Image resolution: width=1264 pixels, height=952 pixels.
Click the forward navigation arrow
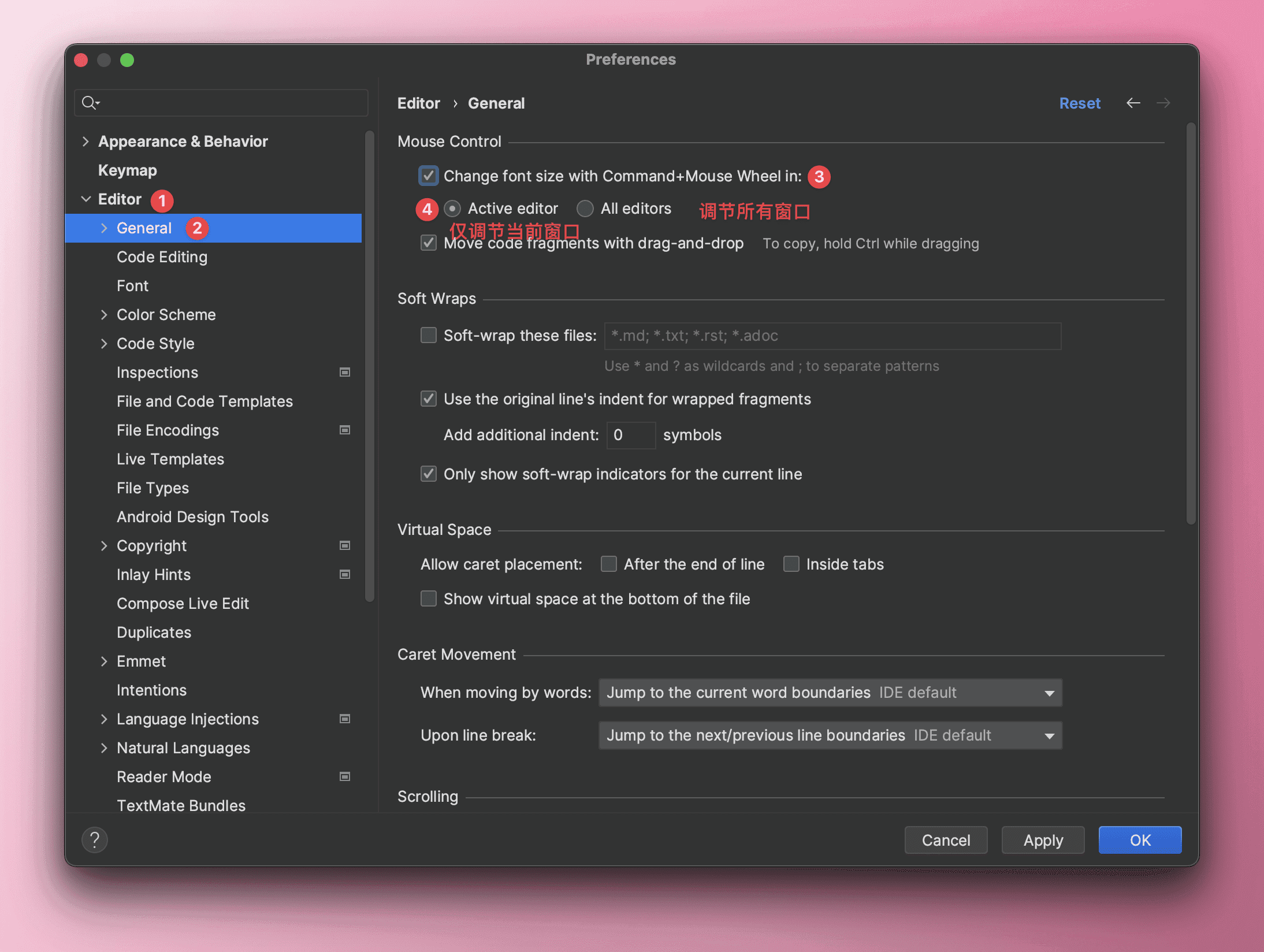pyautogui.click(x=1163, y=103)
